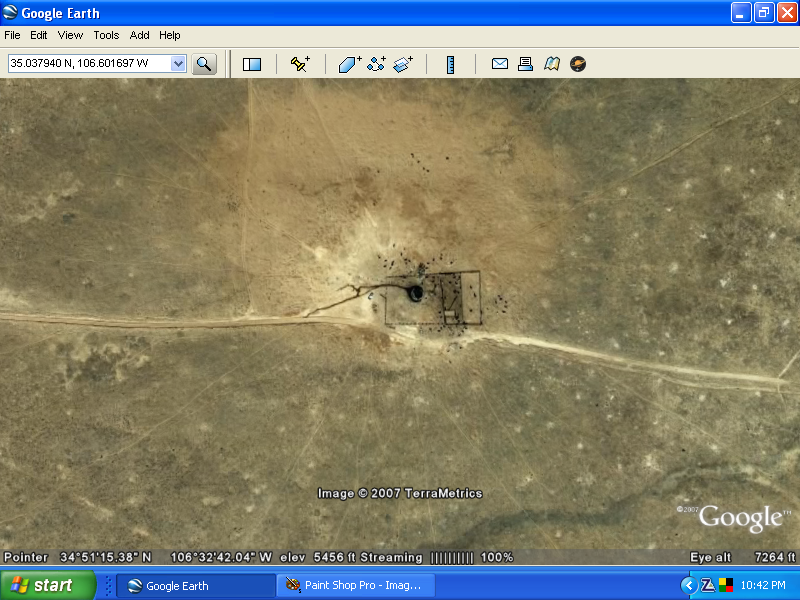Click the Google Earth title bar icon

[x=10, y=12]
